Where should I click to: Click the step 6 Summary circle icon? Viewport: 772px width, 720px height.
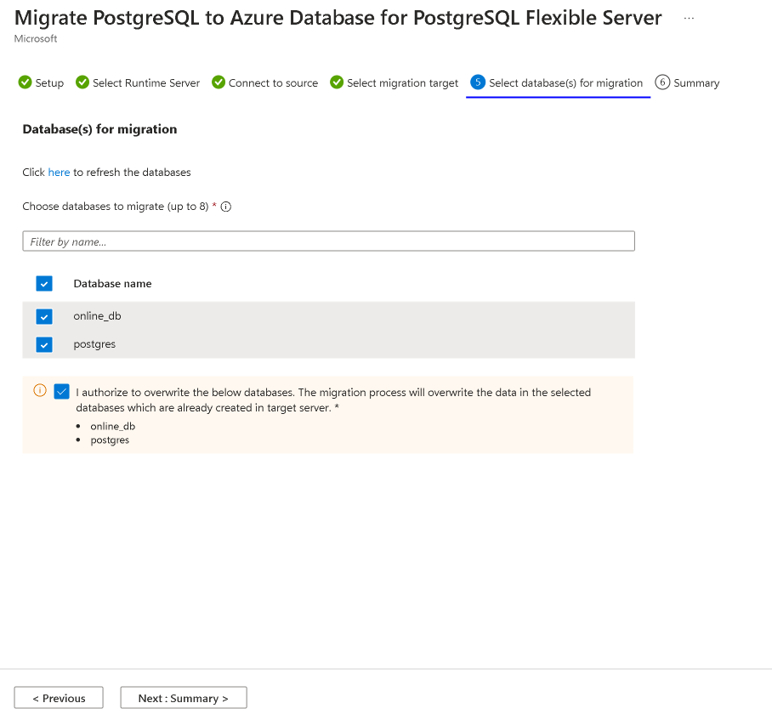662,83
